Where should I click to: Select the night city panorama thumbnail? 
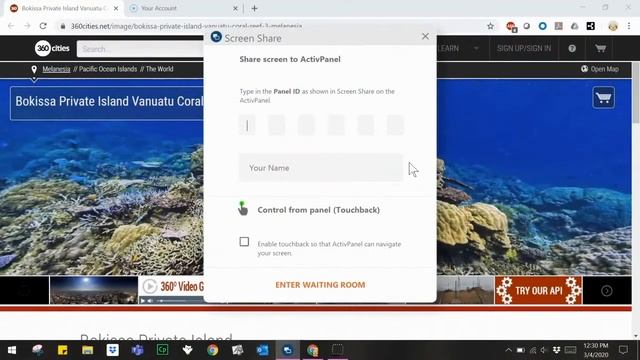93,290
